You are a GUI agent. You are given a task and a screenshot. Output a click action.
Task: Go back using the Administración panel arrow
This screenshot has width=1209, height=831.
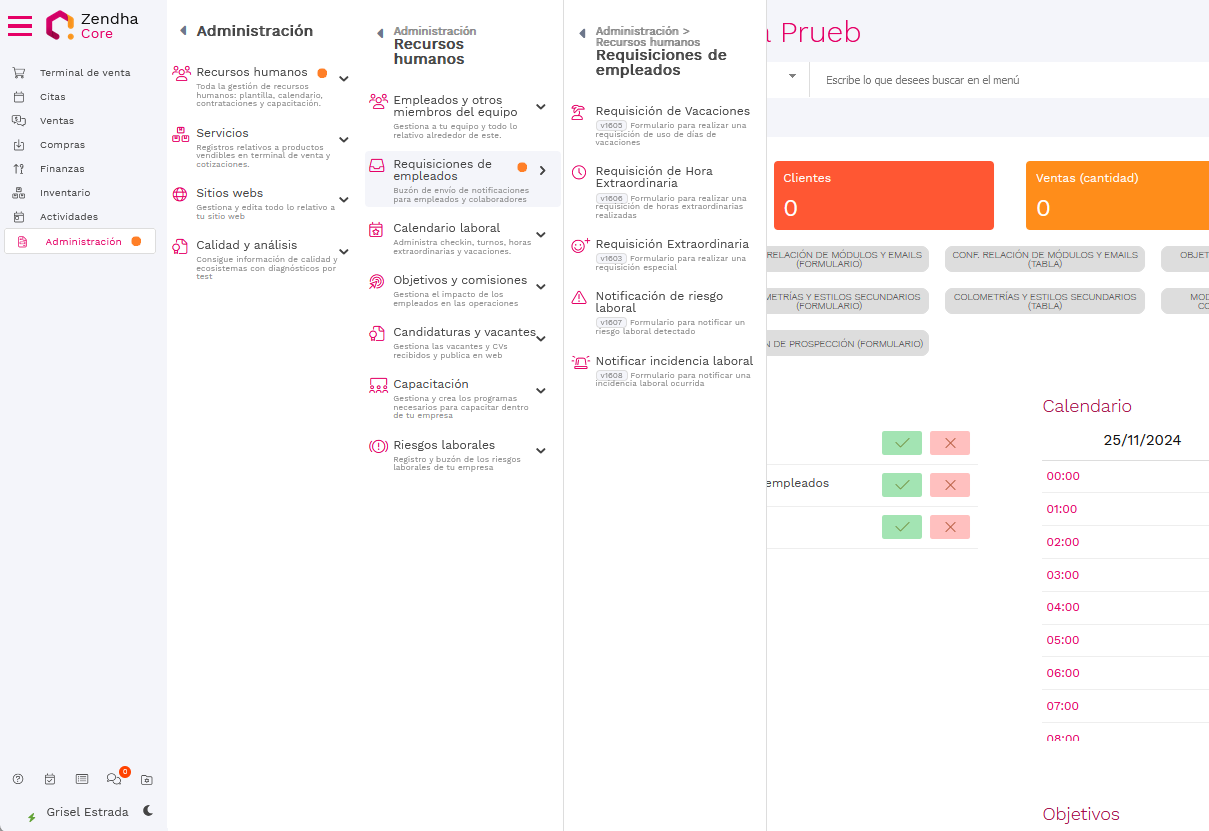(x=183, y=31)
